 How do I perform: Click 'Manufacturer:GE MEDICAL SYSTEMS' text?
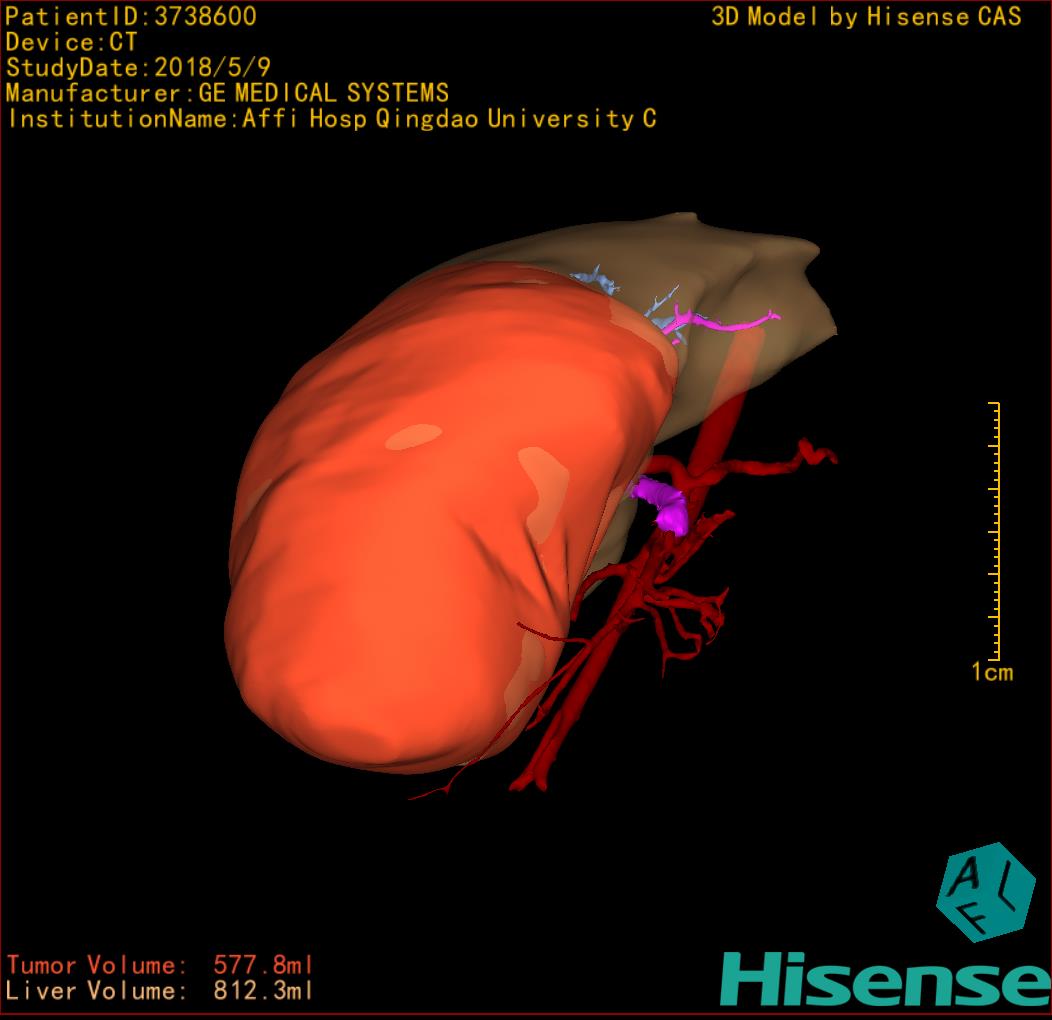tap(227, 93)
